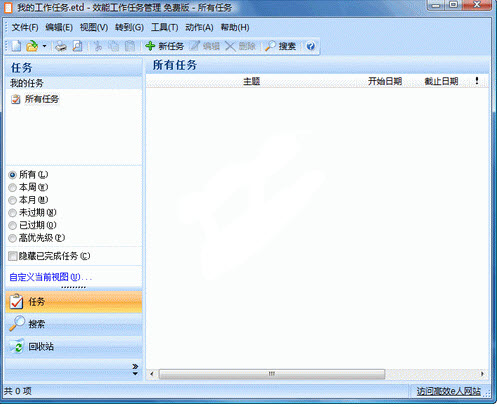Click the new document icon in toolbar
Screen dimensions: 497x407
point(16,46)
